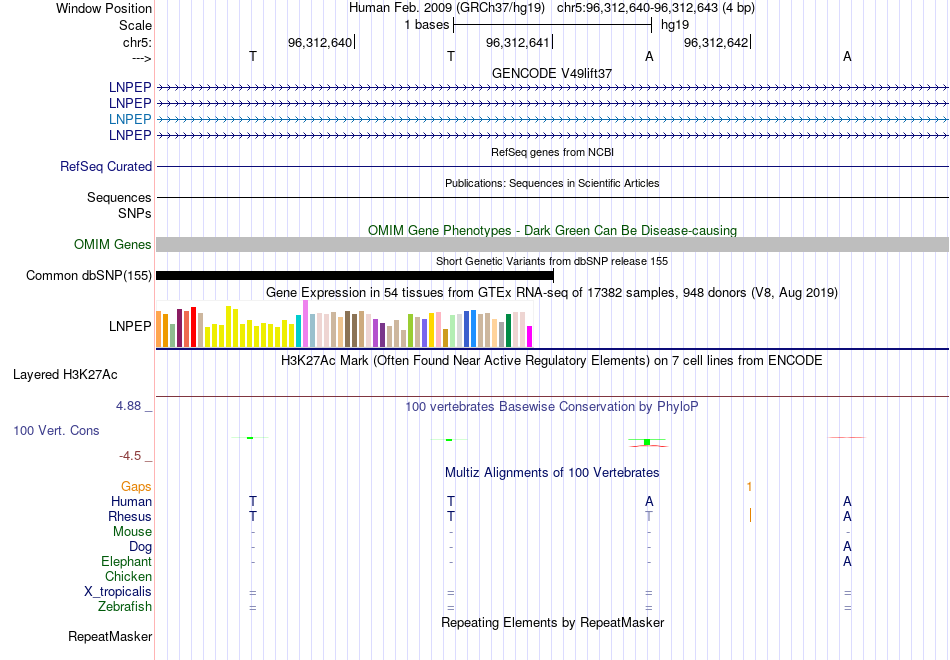This screenshot has width=950, height=660.
Task: Open the H3K27Ac Mark ENCODE track title
Action: tap(552, 361)
